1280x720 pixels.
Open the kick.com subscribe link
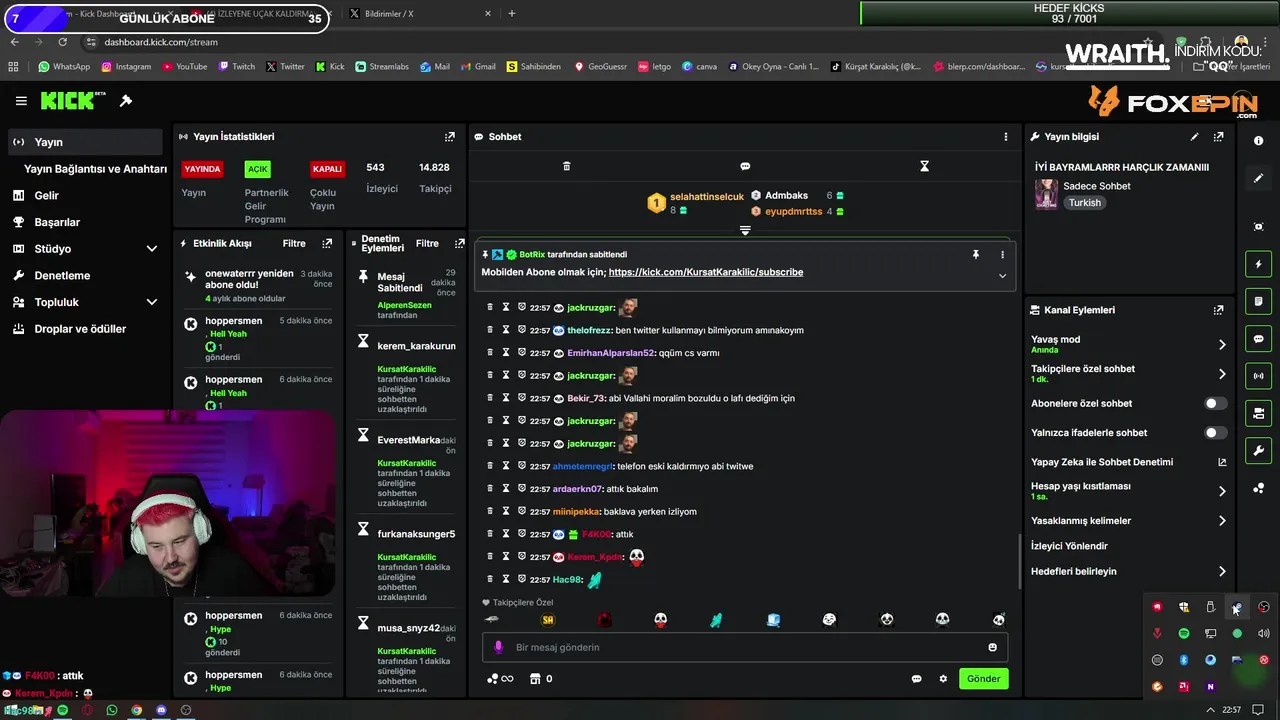705,272
